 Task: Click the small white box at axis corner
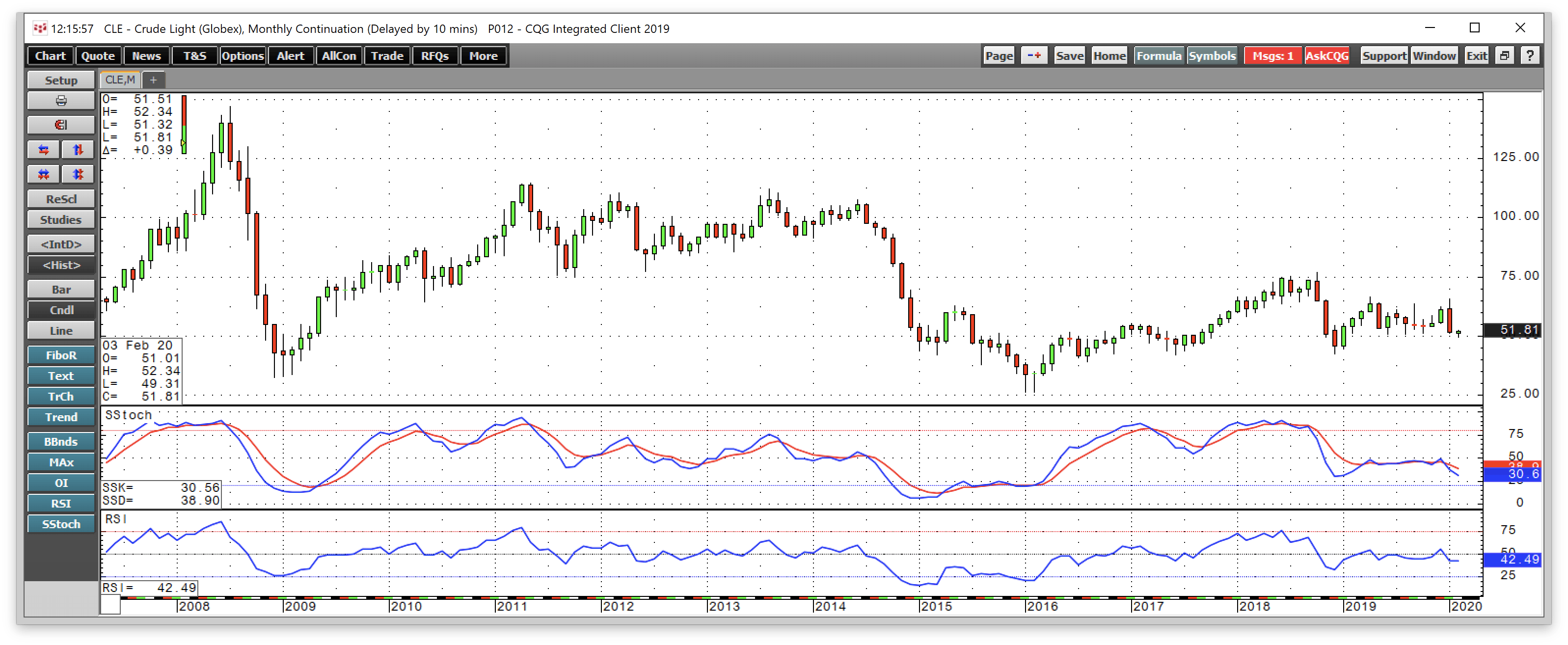coord(110,605)
